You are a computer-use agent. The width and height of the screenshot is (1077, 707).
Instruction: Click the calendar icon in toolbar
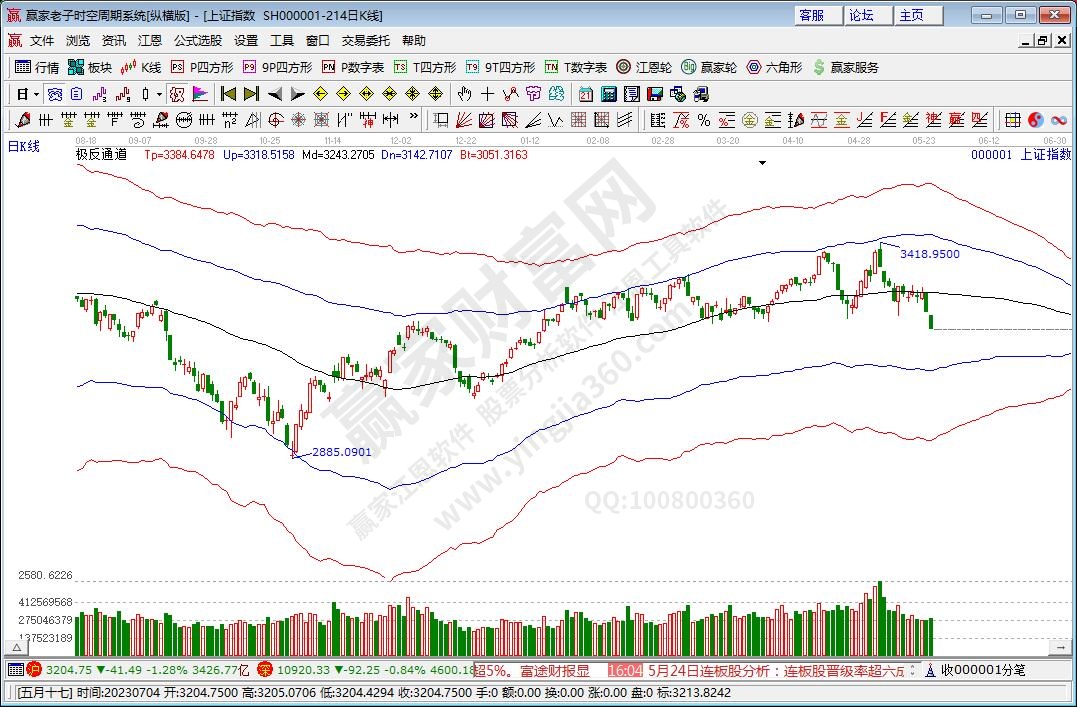pos(585,94)
